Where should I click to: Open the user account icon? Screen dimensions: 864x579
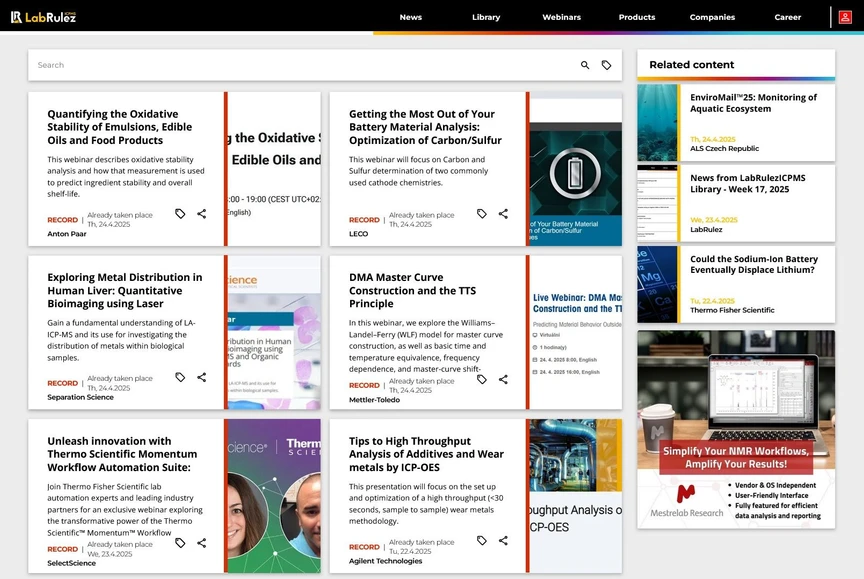[845, 17]
